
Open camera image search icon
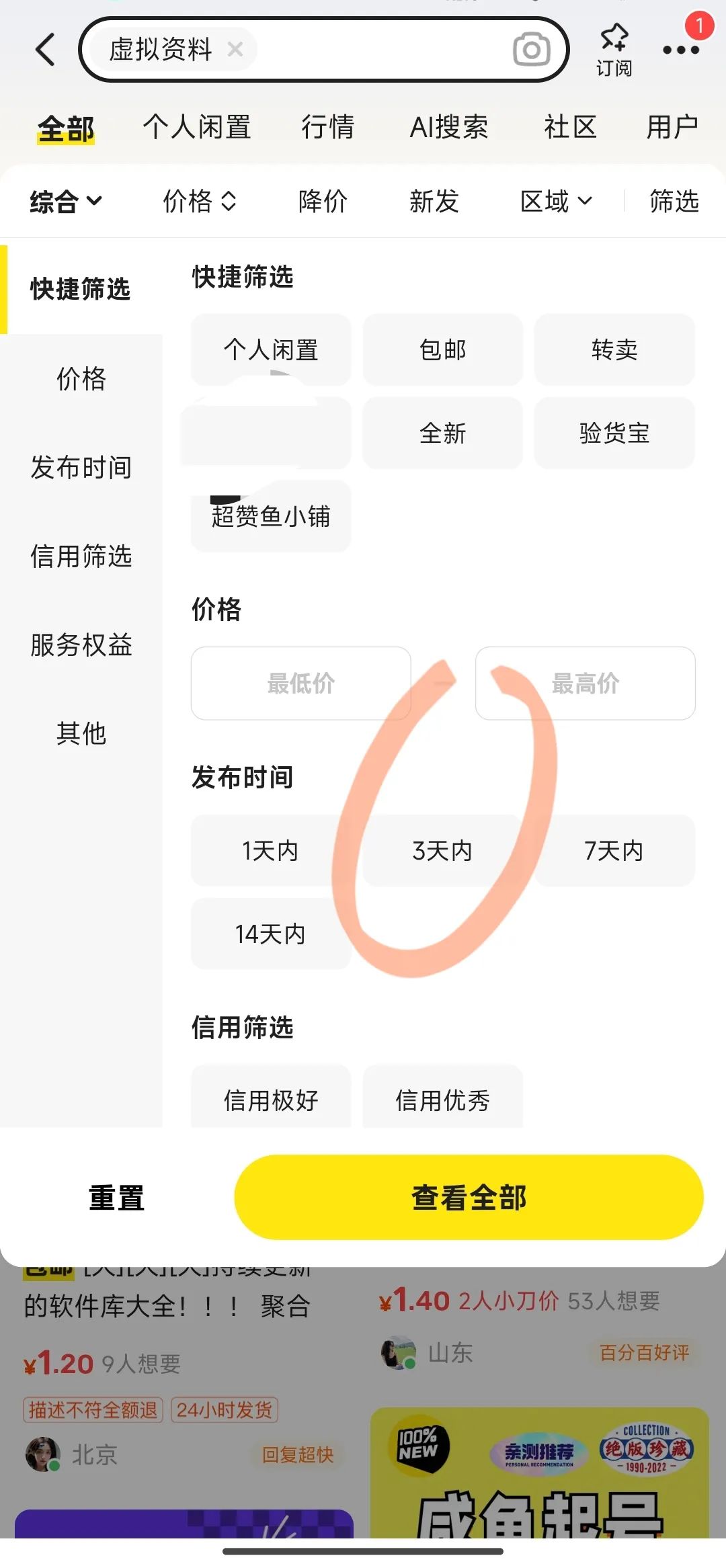pyautogui.click(x=531, y=50)
